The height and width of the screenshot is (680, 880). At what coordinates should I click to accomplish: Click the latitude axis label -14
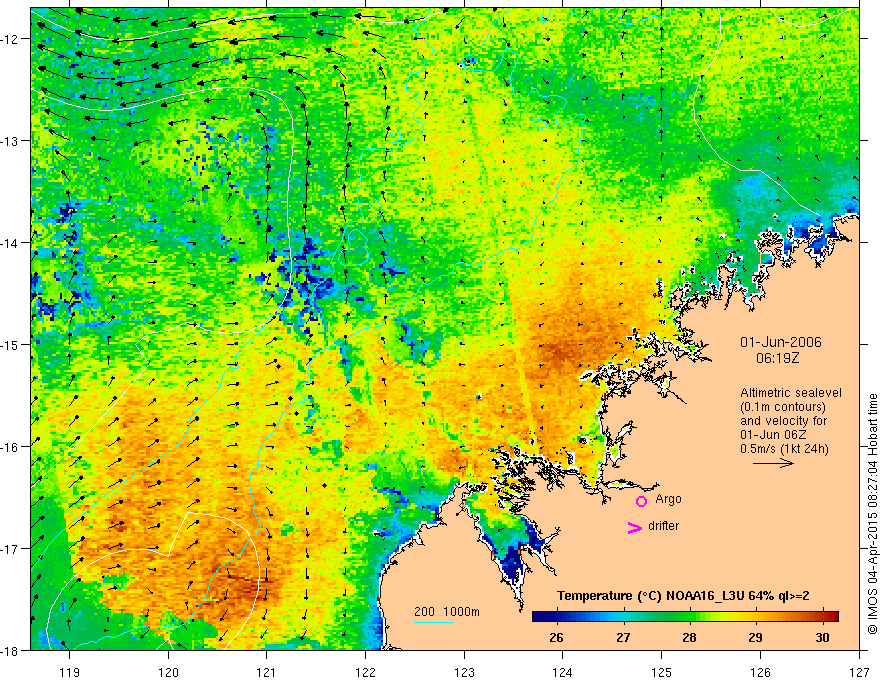tap(11, 243)
